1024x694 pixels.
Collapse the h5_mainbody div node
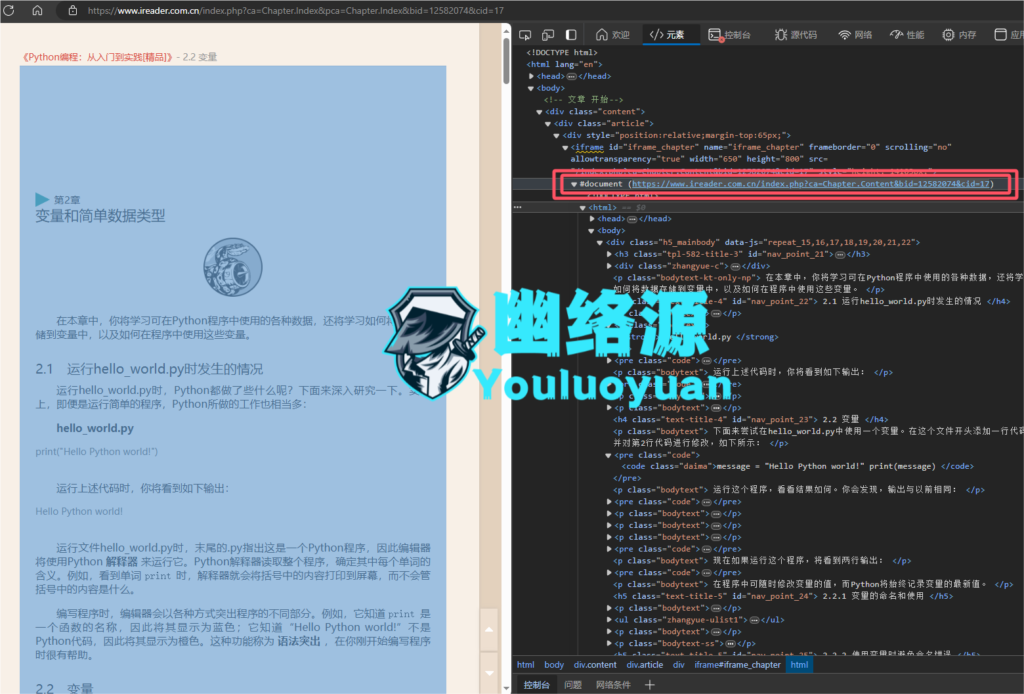coord(600,242)
